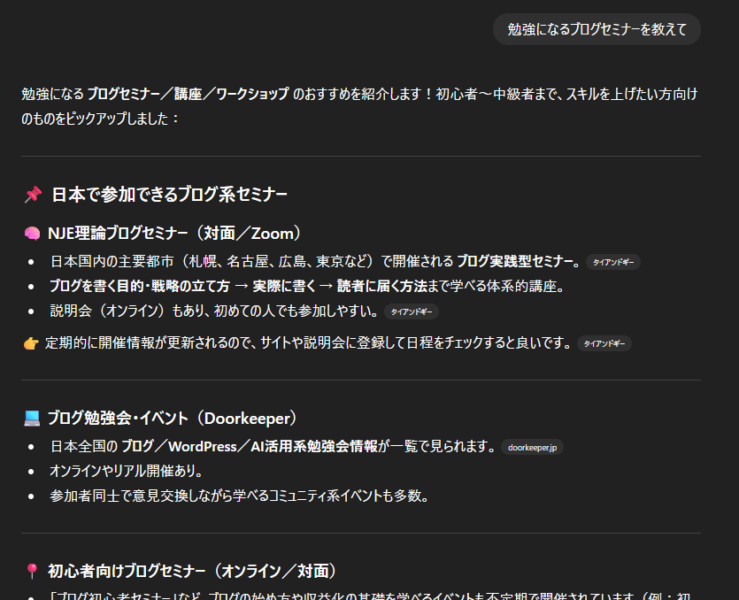Click the bullet line 参加者同士で意見交換しながら学べる
Viewport: 739px width, 600px height.
pyautogui.click(x=239, y=495)
